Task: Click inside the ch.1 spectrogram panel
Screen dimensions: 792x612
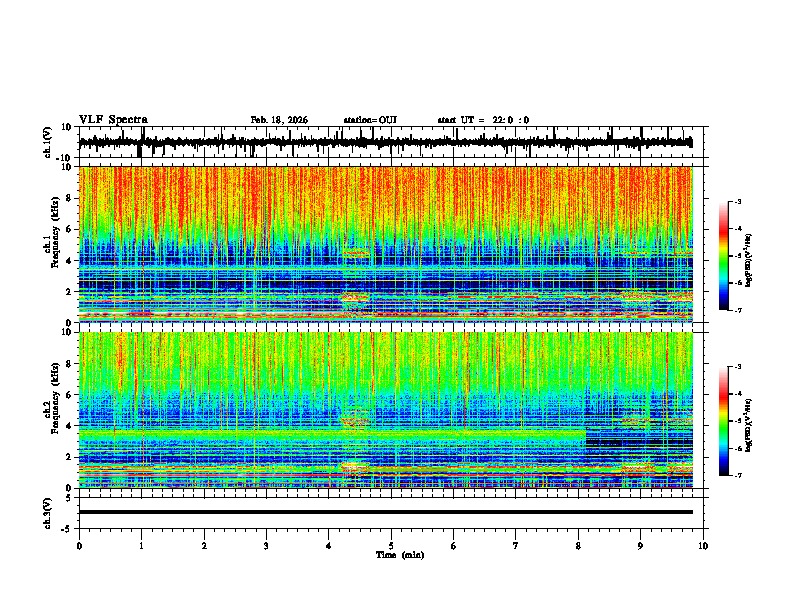Action: tap(385, 244)
